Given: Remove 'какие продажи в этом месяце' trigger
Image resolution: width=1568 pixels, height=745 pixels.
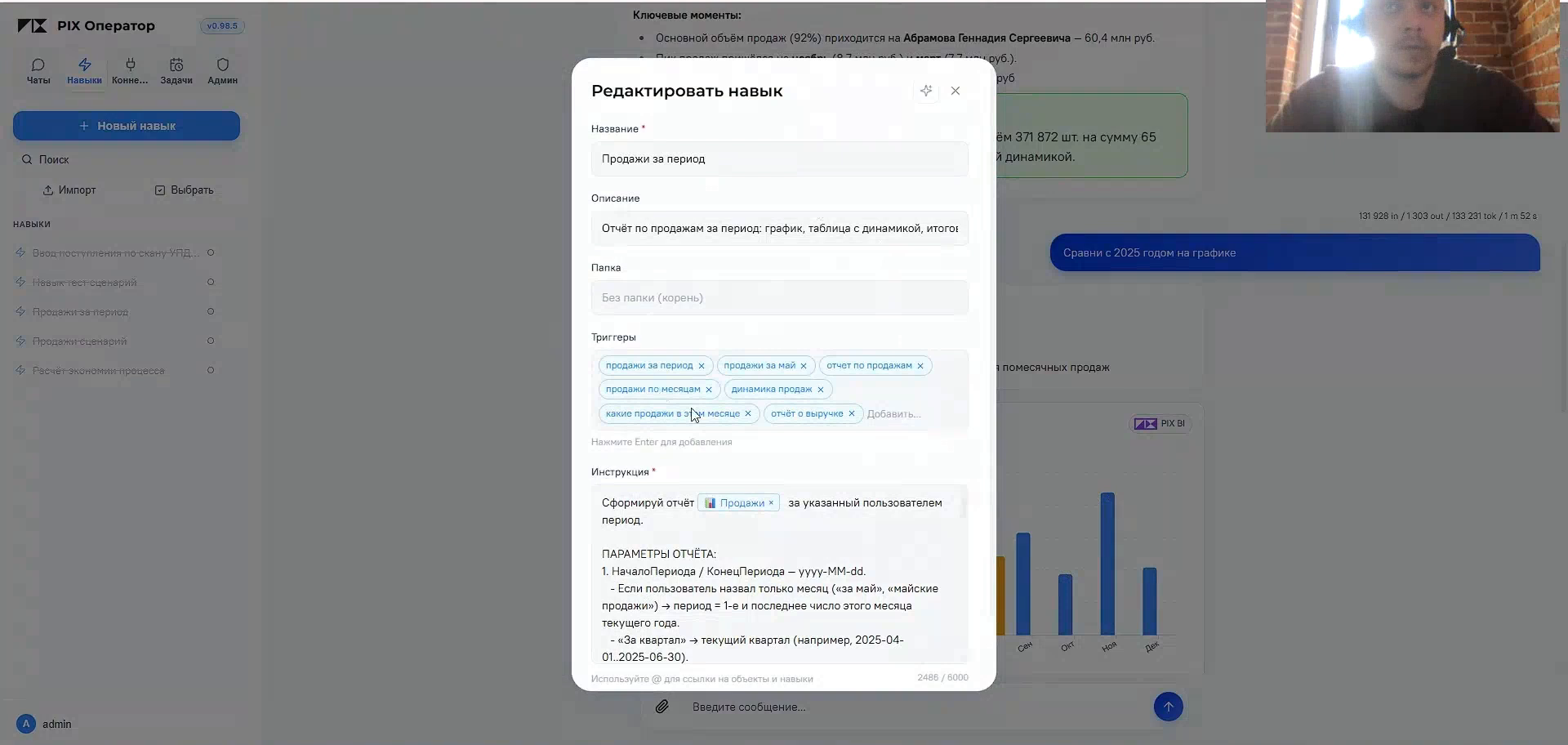Looking at the screenshot, I should pos(748,413).
